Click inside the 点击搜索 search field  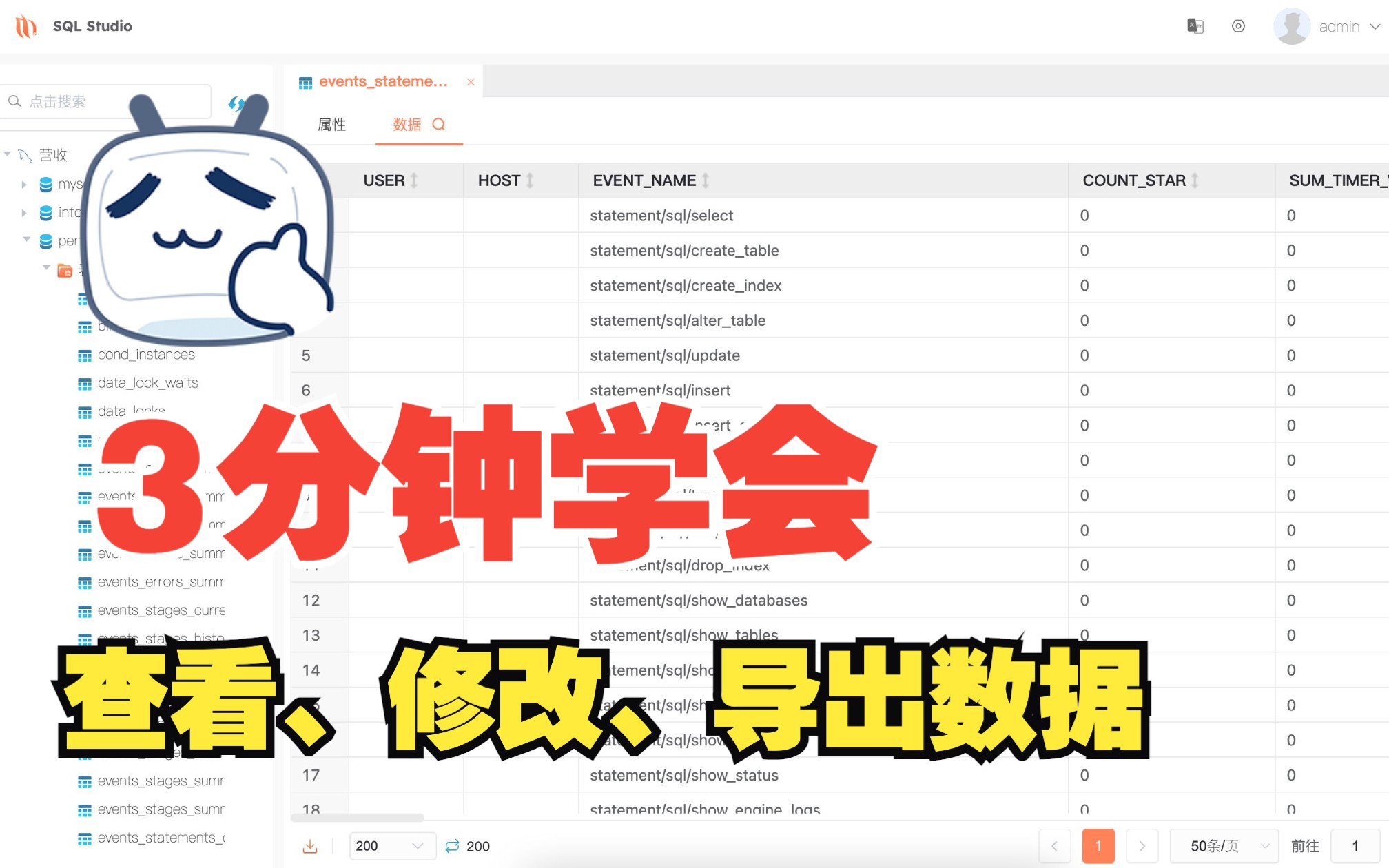[x=103, y=101]
